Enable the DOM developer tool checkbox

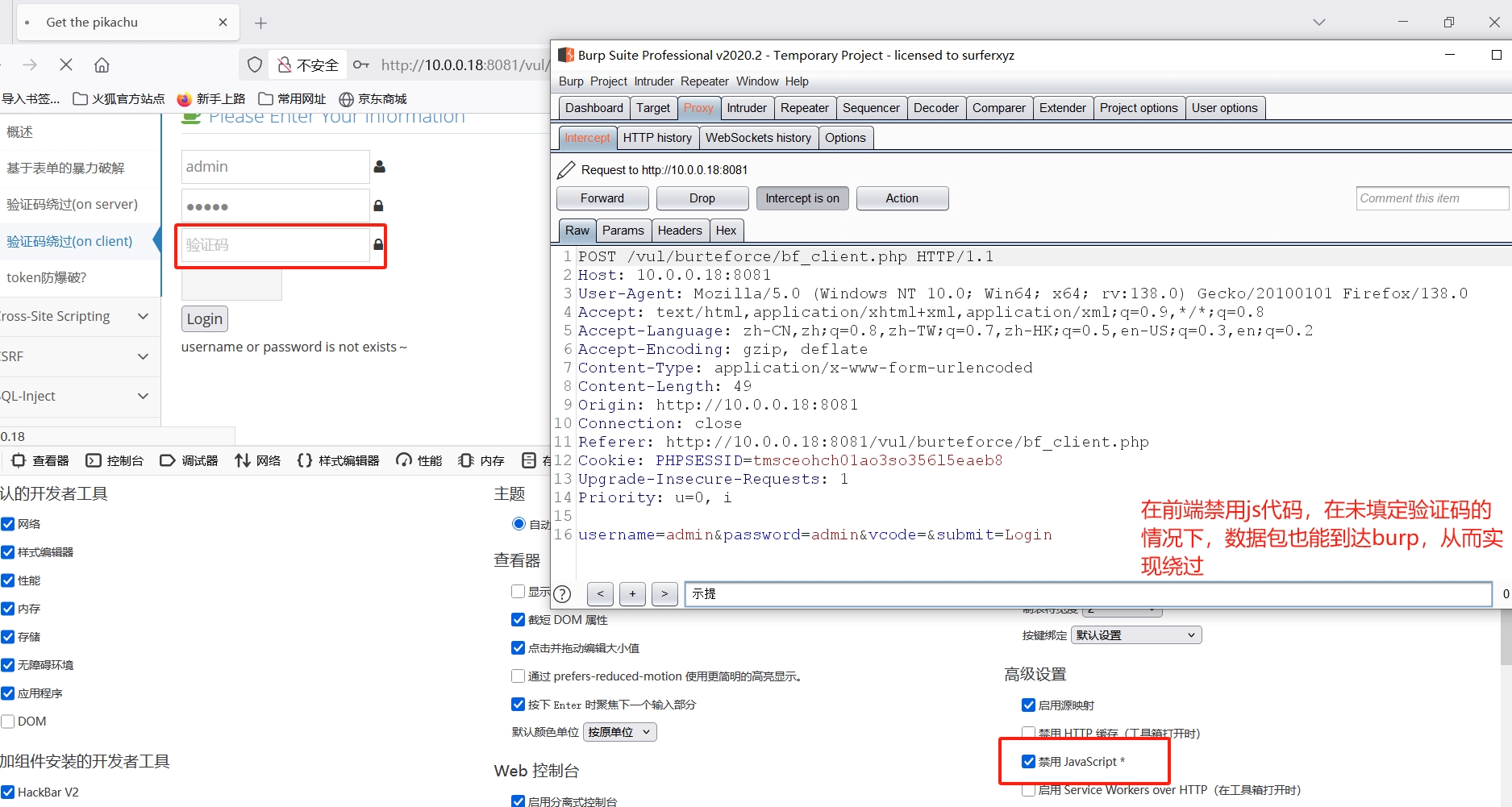click(x=8, y=722)
